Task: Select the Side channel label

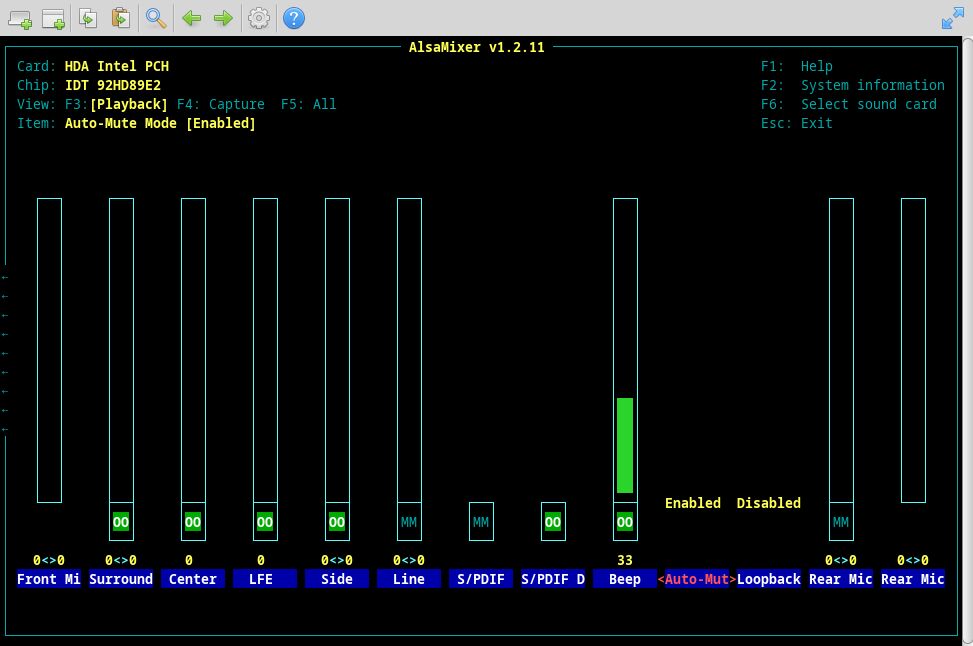Action: (x=337, y=579)
